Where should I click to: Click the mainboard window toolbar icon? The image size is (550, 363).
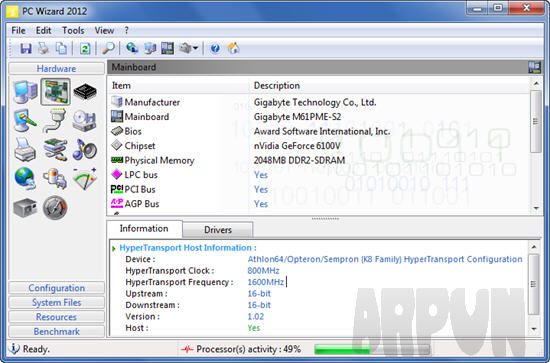(x=167, y=48)
